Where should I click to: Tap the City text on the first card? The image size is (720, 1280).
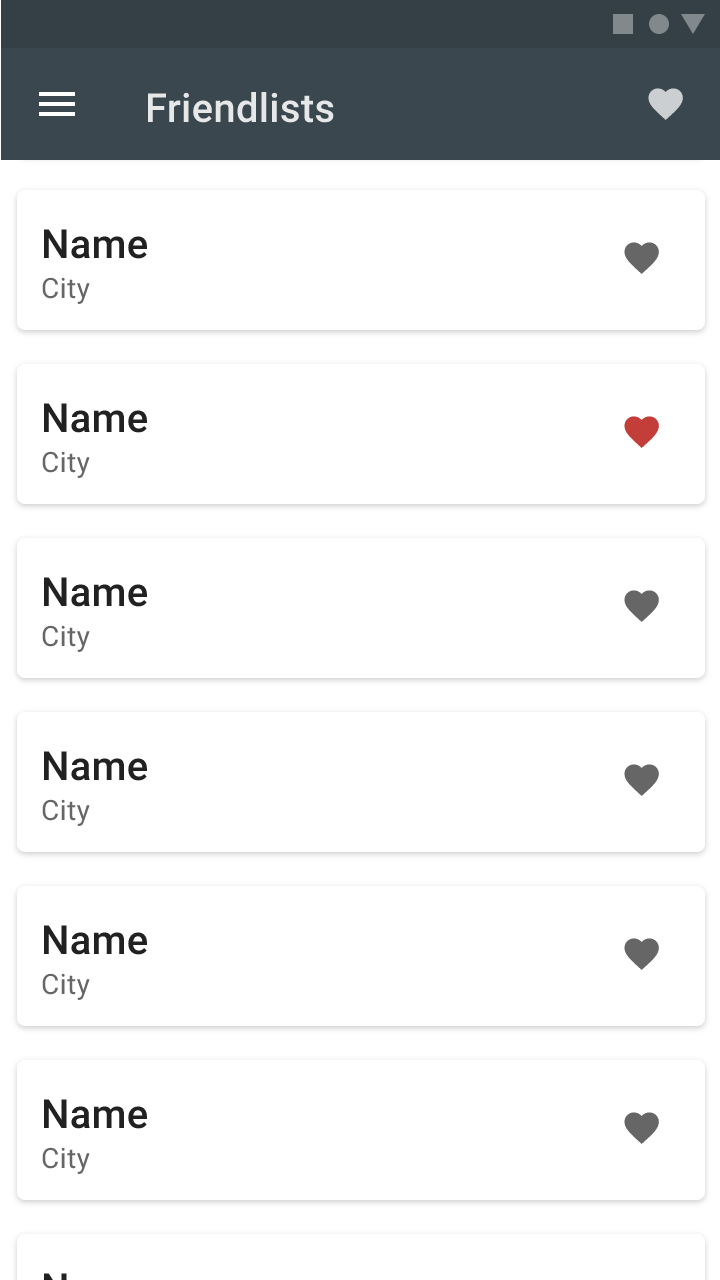point(66,289)
